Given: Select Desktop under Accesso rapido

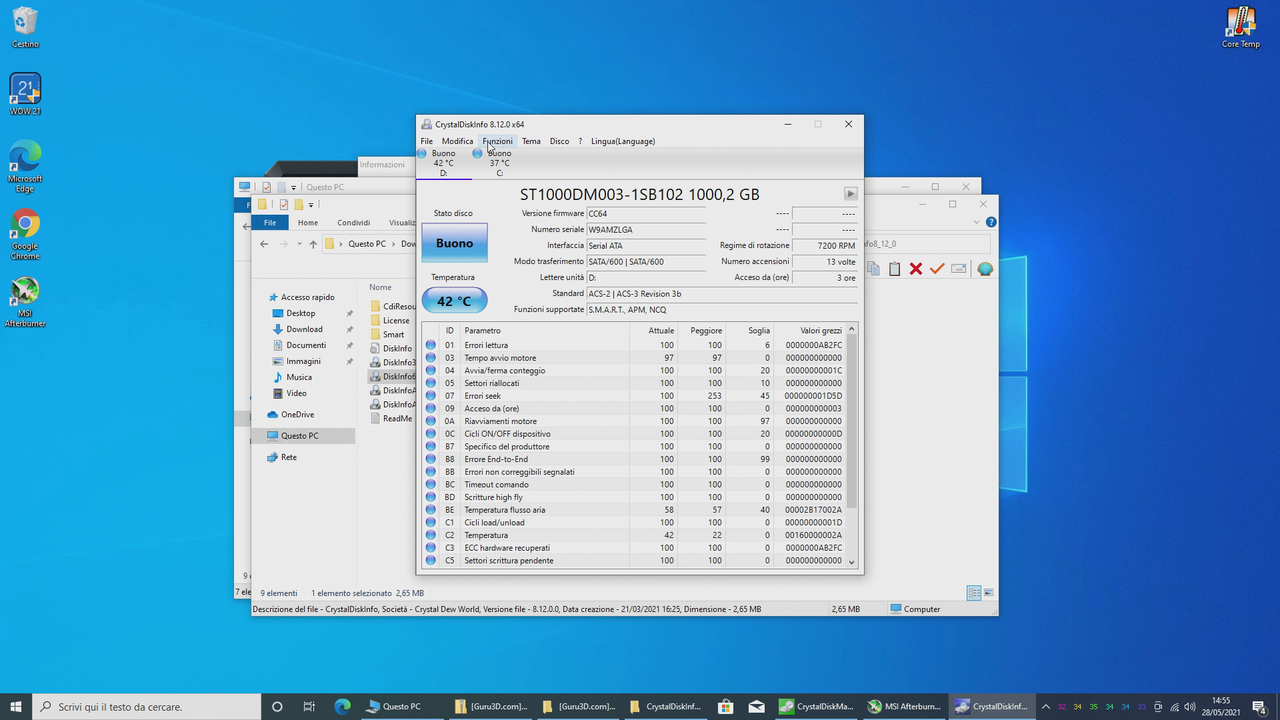Looking at the screenshot, I should pos(300,313).
